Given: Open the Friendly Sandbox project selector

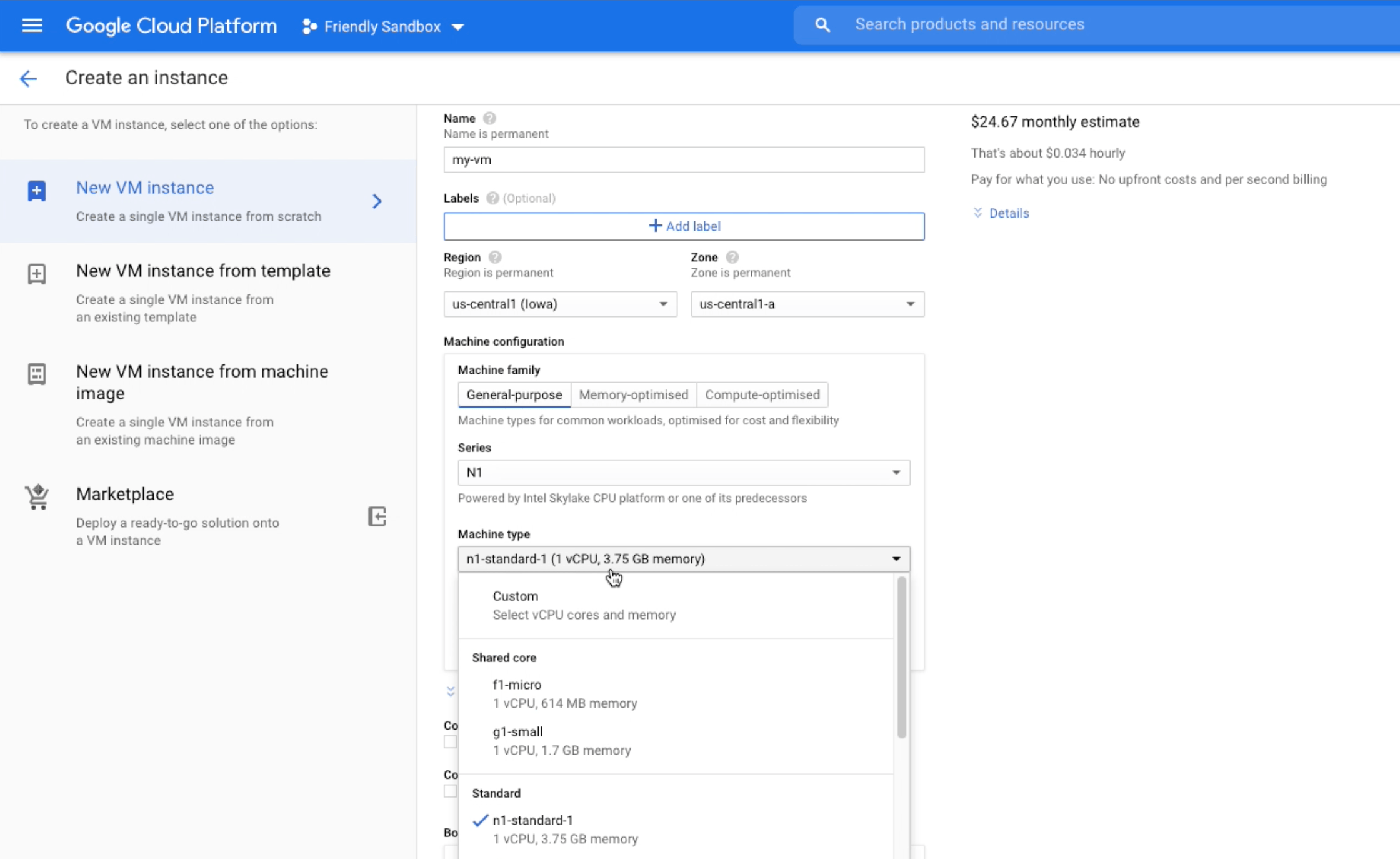Looking at the screenshot, I should point(383,26).
